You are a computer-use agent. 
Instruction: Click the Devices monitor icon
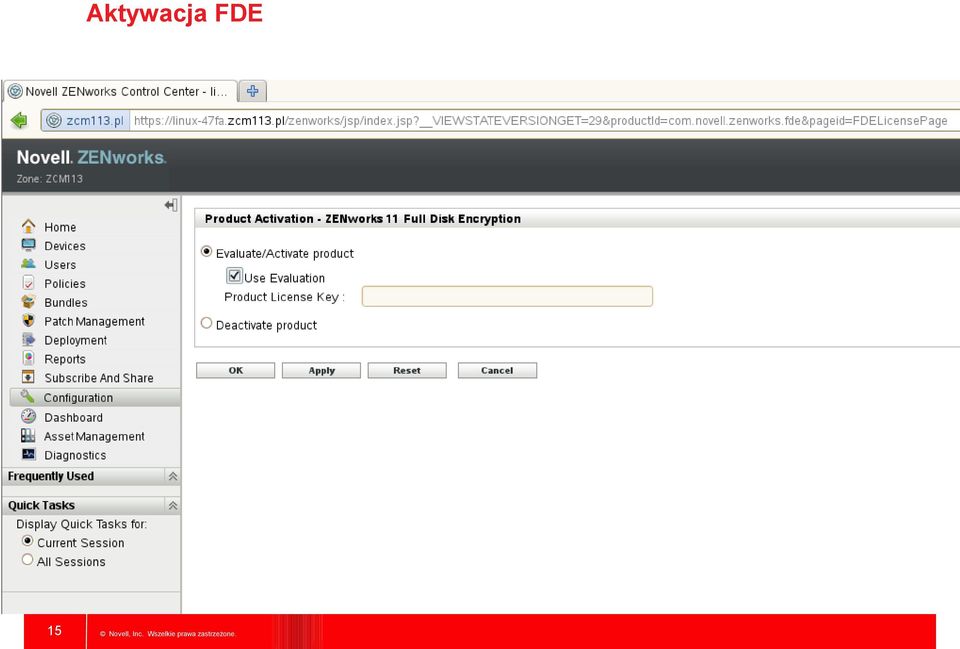(29, 245)
